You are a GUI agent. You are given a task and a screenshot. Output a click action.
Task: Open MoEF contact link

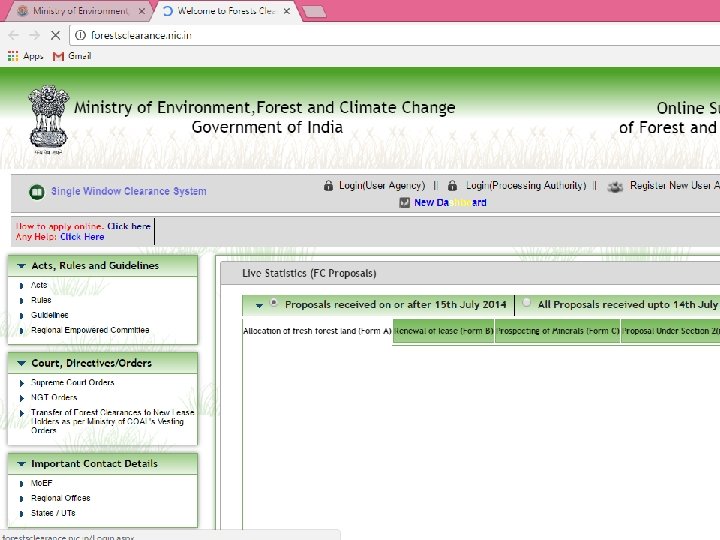tap(41, 483)
